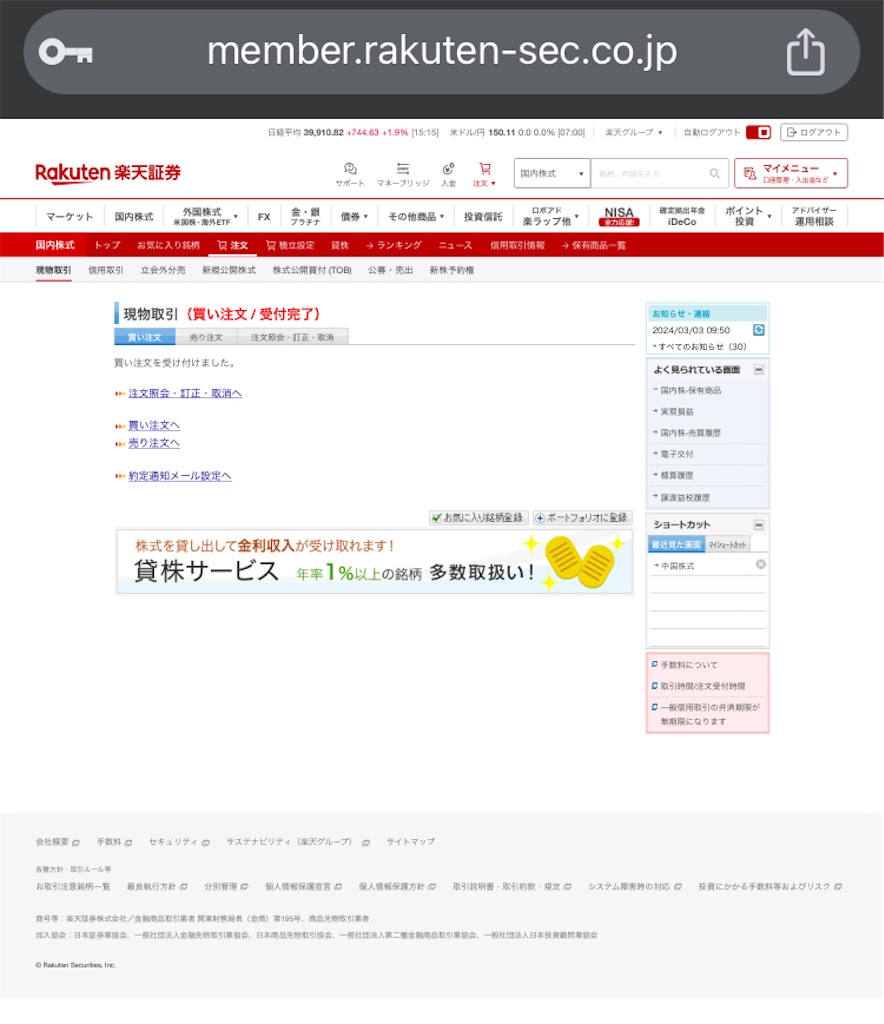The image size is (884, 1024).
Task: Click the お気に入り銘柄登録 button
Action: point(478,518)
